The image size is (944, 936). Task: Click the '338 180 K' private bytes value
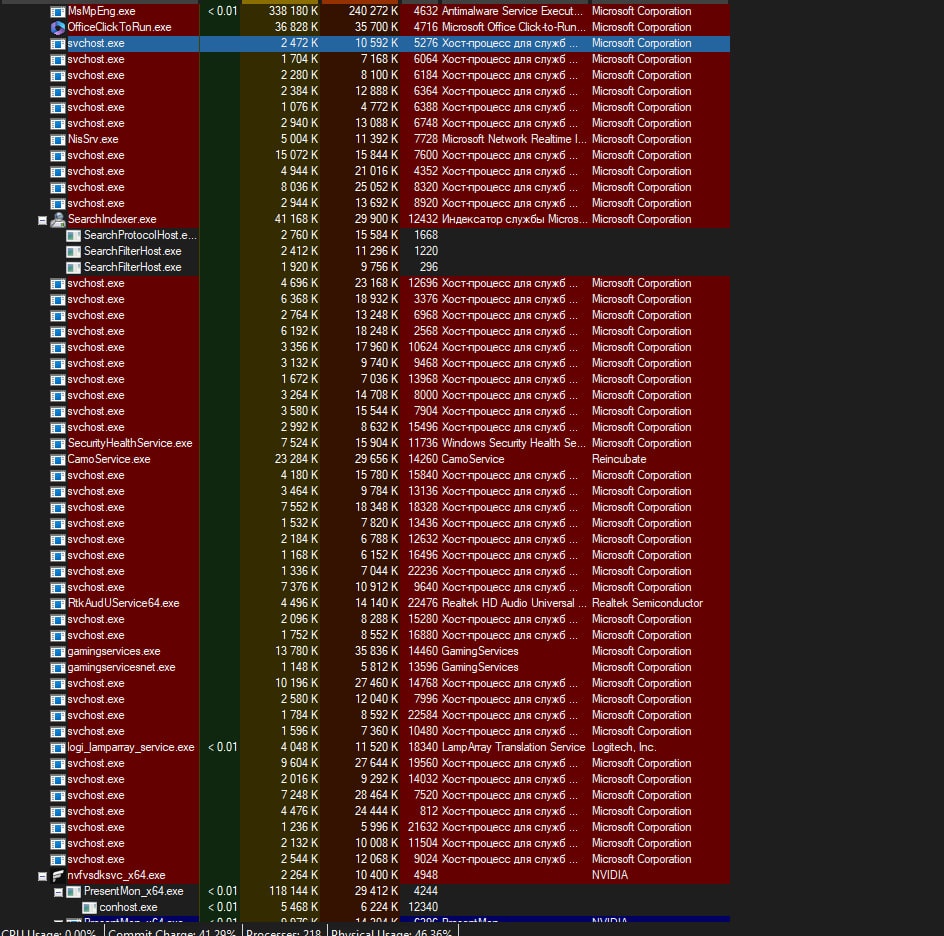click(293, 11)
